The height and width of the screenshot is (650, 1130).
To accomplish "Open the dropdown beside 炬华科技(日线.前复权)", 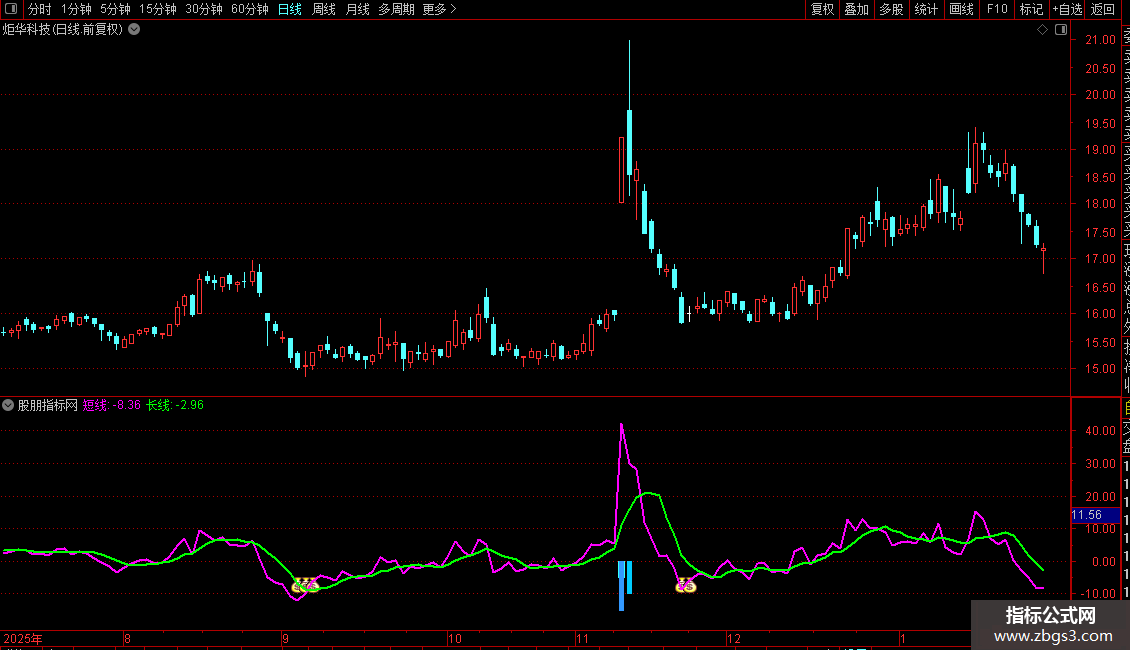I will (x=134, y=30).
